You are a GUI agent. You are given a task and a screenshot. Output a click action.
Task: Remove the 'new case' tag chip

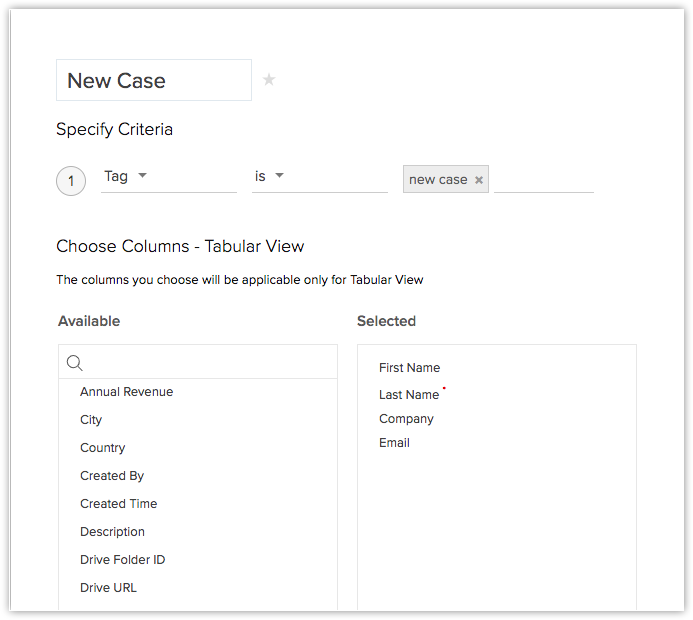coord(479,180)
